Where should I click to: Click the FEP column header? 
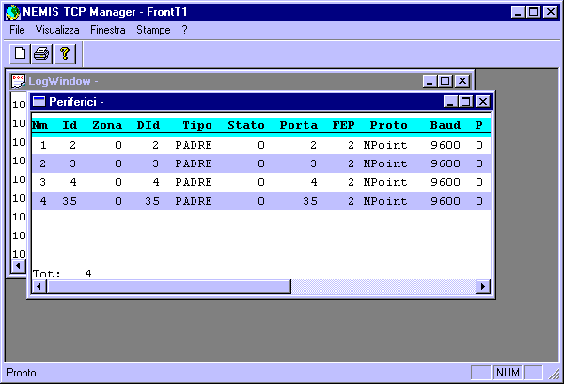[344, 125]
